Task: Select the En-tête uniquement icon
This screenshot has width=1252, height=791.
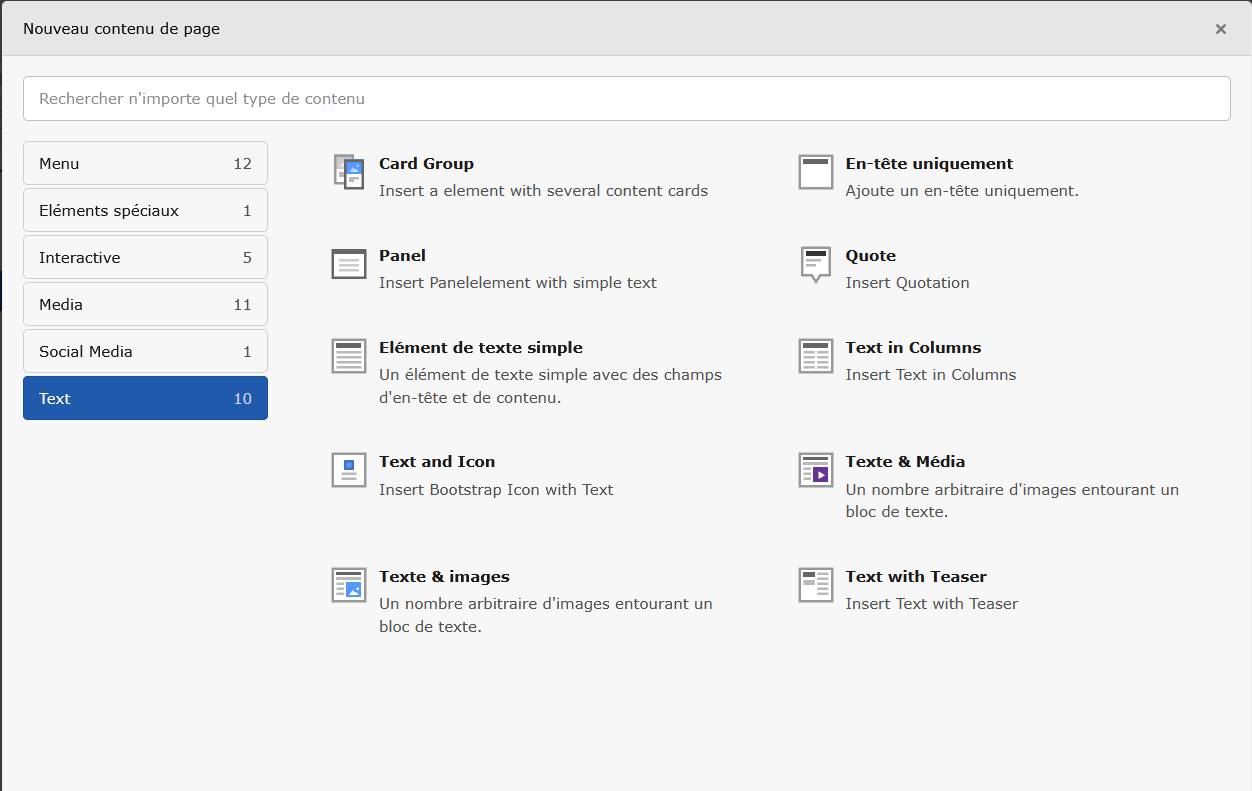Action: pyautogui.click(x=815, y=172)
